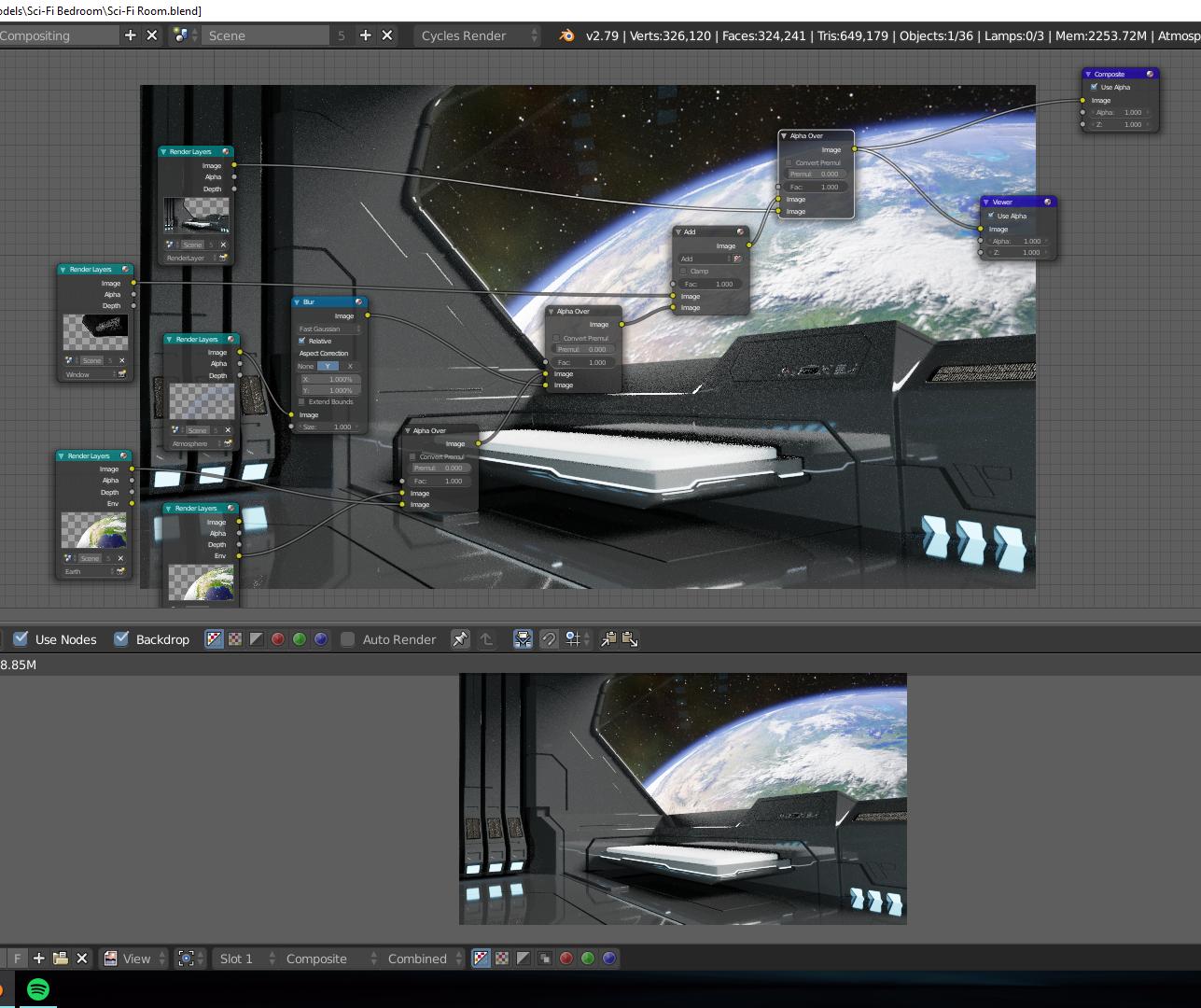Toggle fake user F for image
Screen dimensions: 1201x1008
click(x=17, y=959)
